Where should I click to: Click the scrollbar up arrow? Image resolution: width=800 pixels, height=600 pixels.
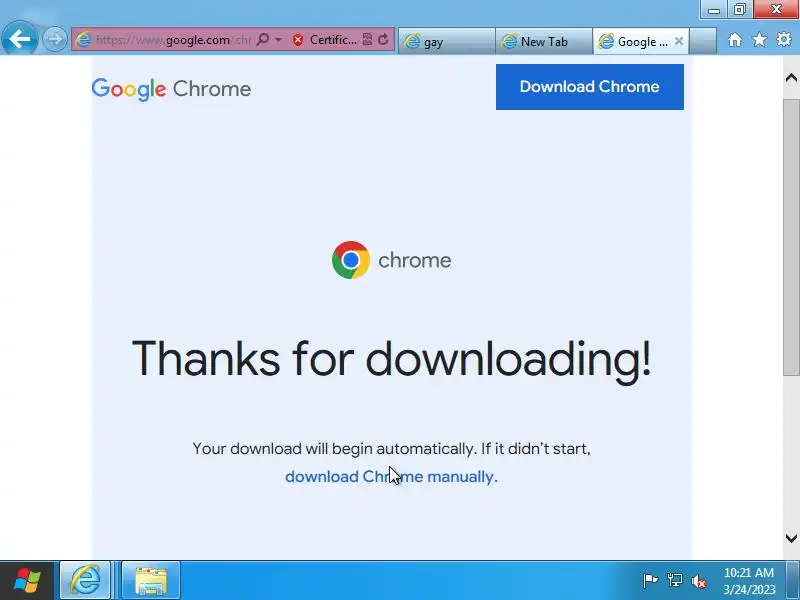pyautogui.click(x=791, y=78)
